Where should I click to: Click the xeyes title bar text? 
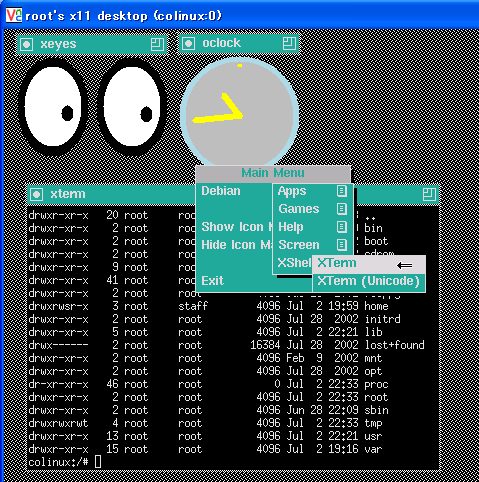[x=58, y=44]
